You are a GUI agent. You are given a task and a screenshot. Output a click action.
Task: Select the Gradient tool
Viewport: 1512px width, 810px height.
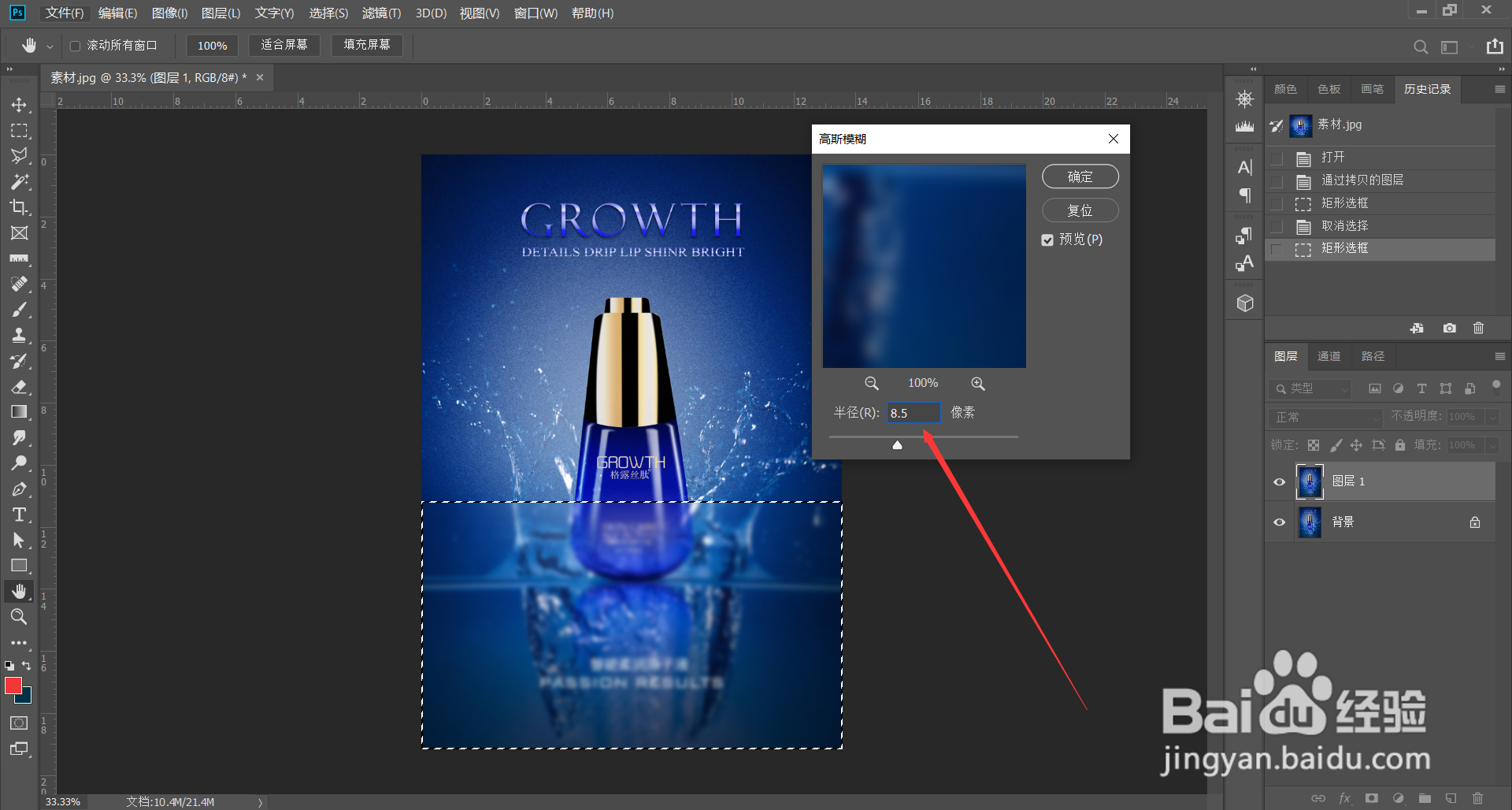19,412
